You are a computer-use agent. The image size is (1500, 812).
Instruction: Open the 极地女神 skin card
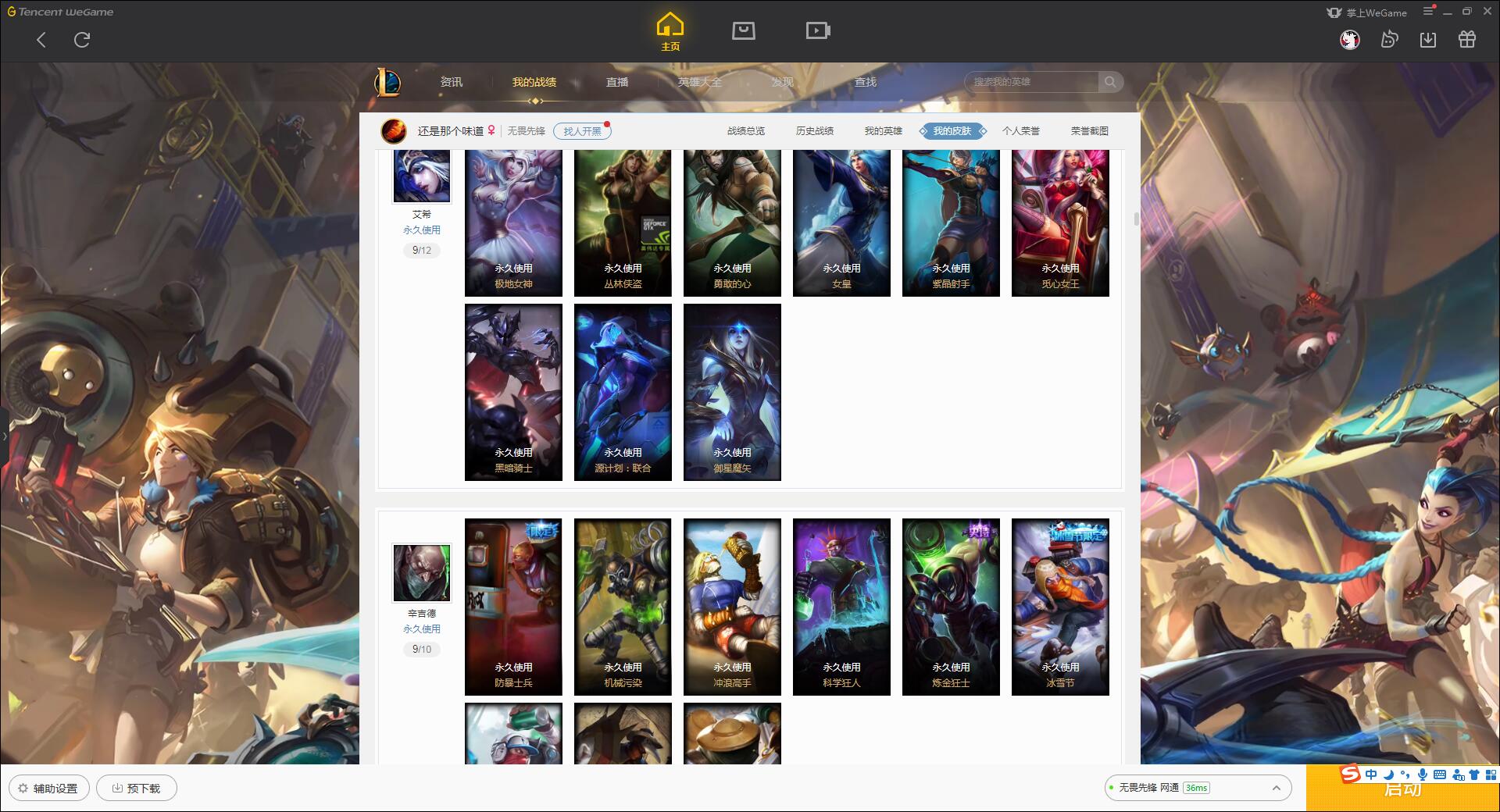[x=513, y=223]
